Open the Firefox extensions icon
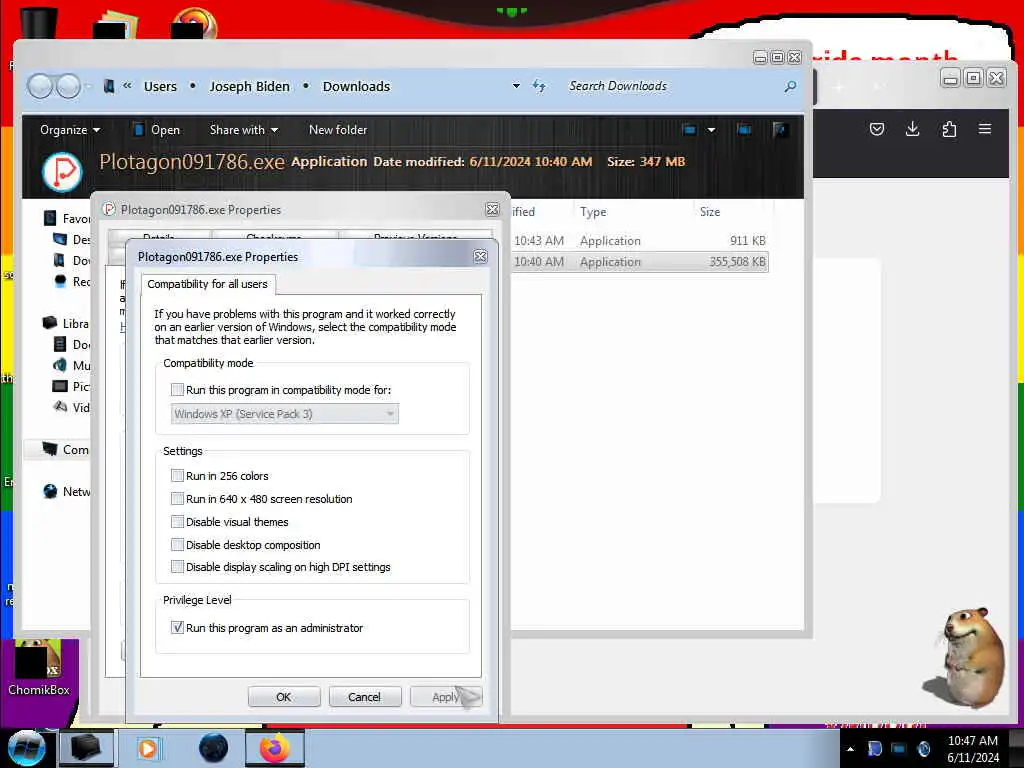 coord(949,129)
